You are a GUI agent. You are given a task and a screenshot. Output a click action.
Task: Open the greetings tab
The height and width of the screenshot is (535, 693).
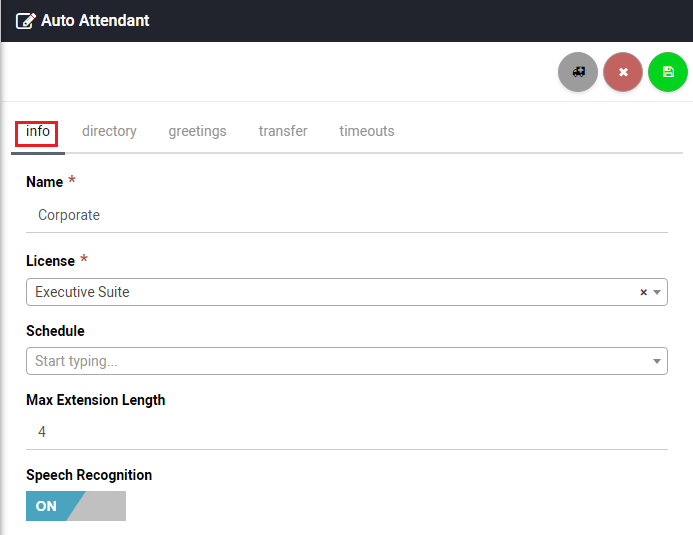(197, 131)
